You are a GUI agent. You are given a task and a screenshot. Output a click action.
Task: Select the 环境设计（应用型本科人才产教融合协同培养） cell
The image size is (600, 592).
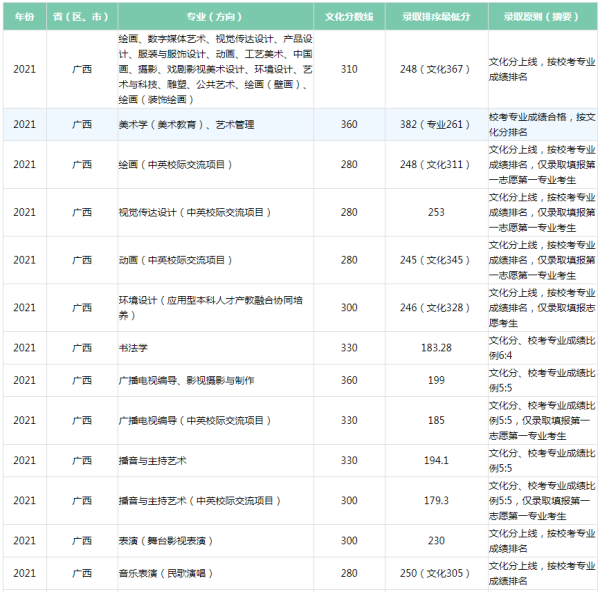click(x=215, y=308)
